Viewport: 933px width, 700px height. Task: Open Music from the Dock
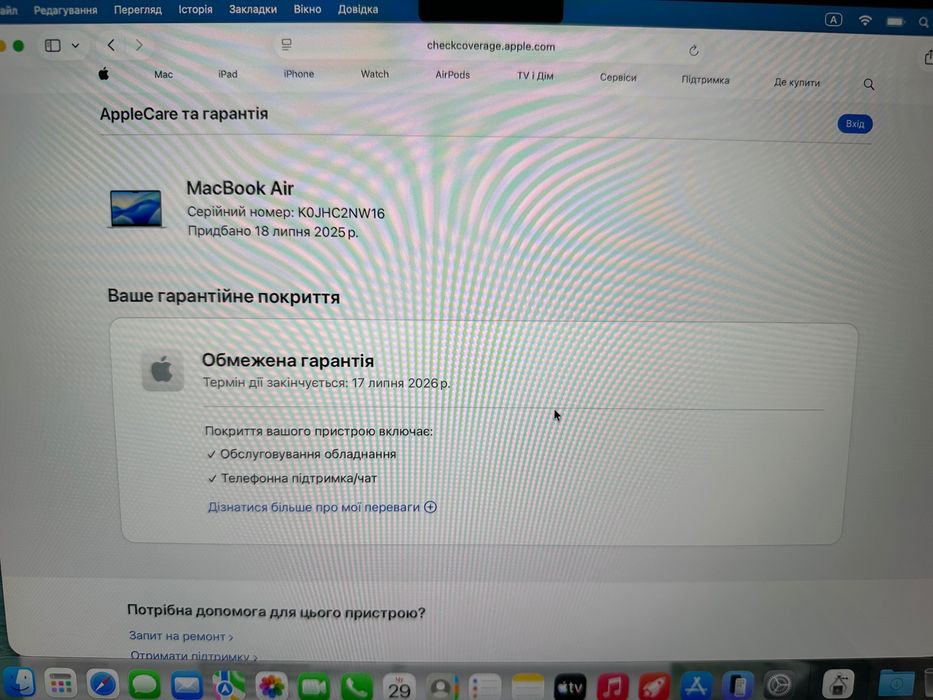click(x=612, y=687)
